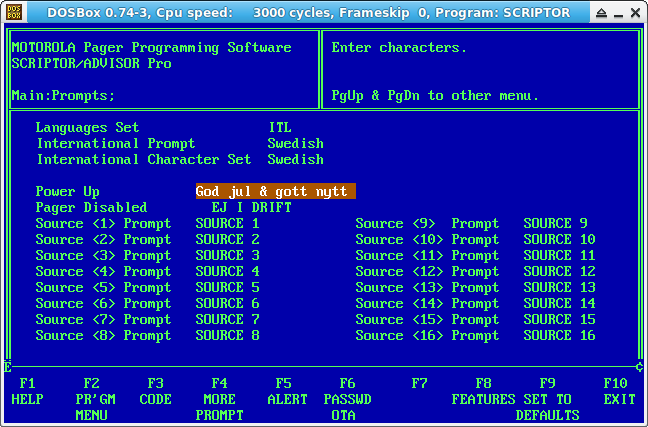Select the SOURCE 10 prompt value

pos(560,239)
